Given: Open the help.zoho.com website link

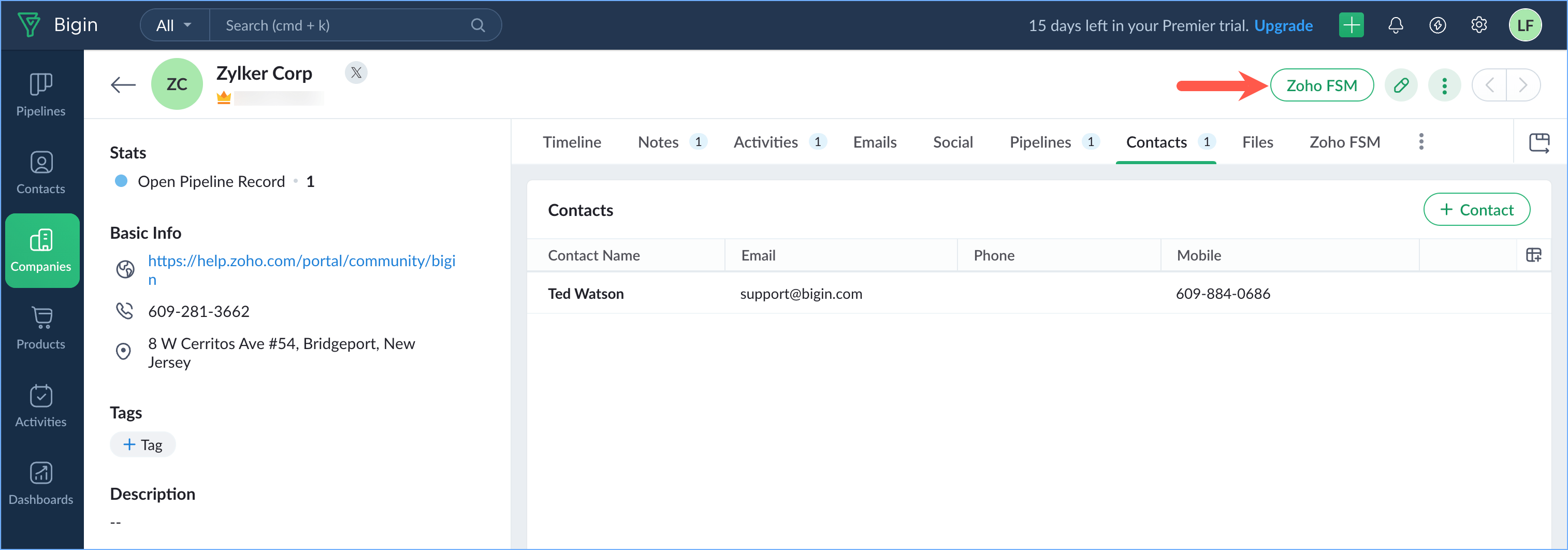Looking at the screenshot, I should (301, 269).
